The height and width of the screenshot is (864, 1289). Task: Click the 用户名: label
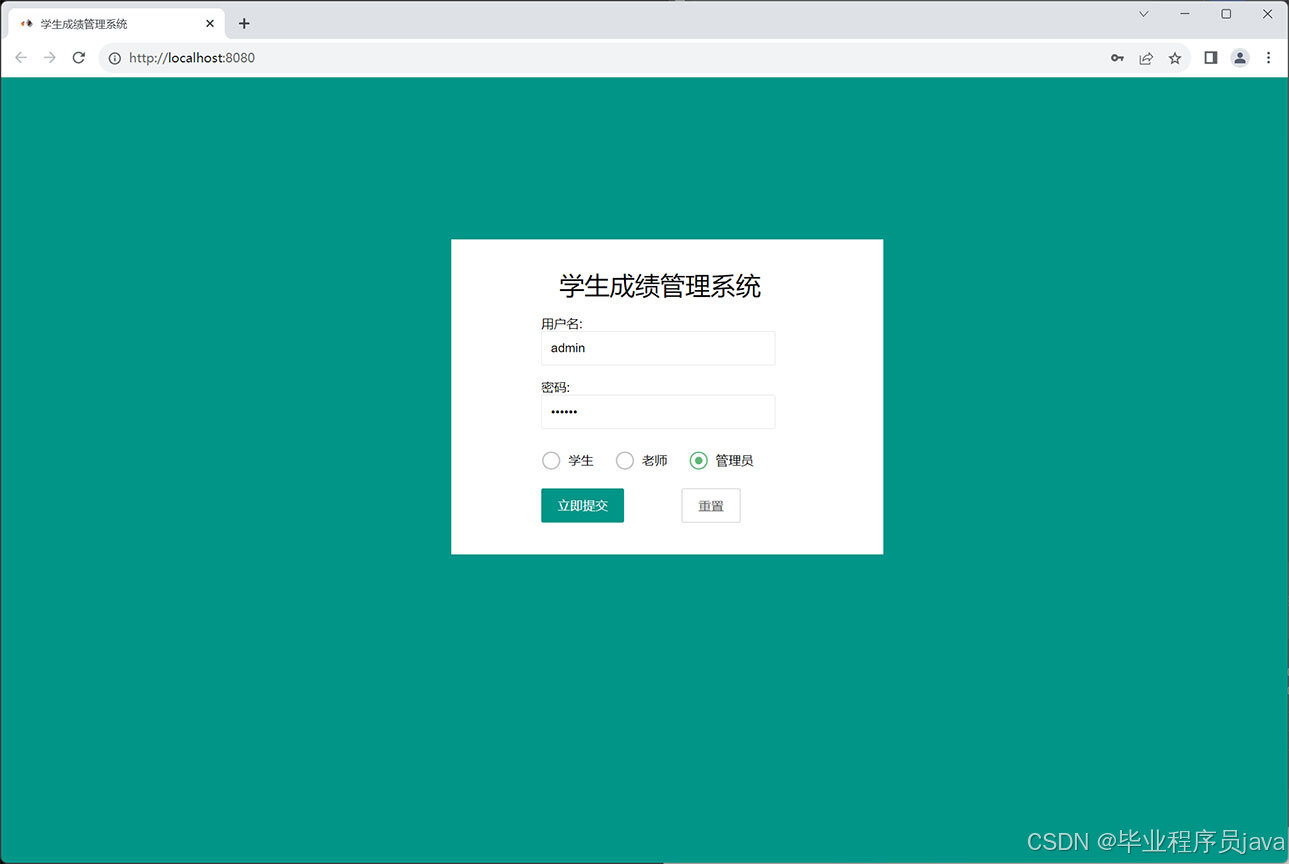[x=562, y=323]
